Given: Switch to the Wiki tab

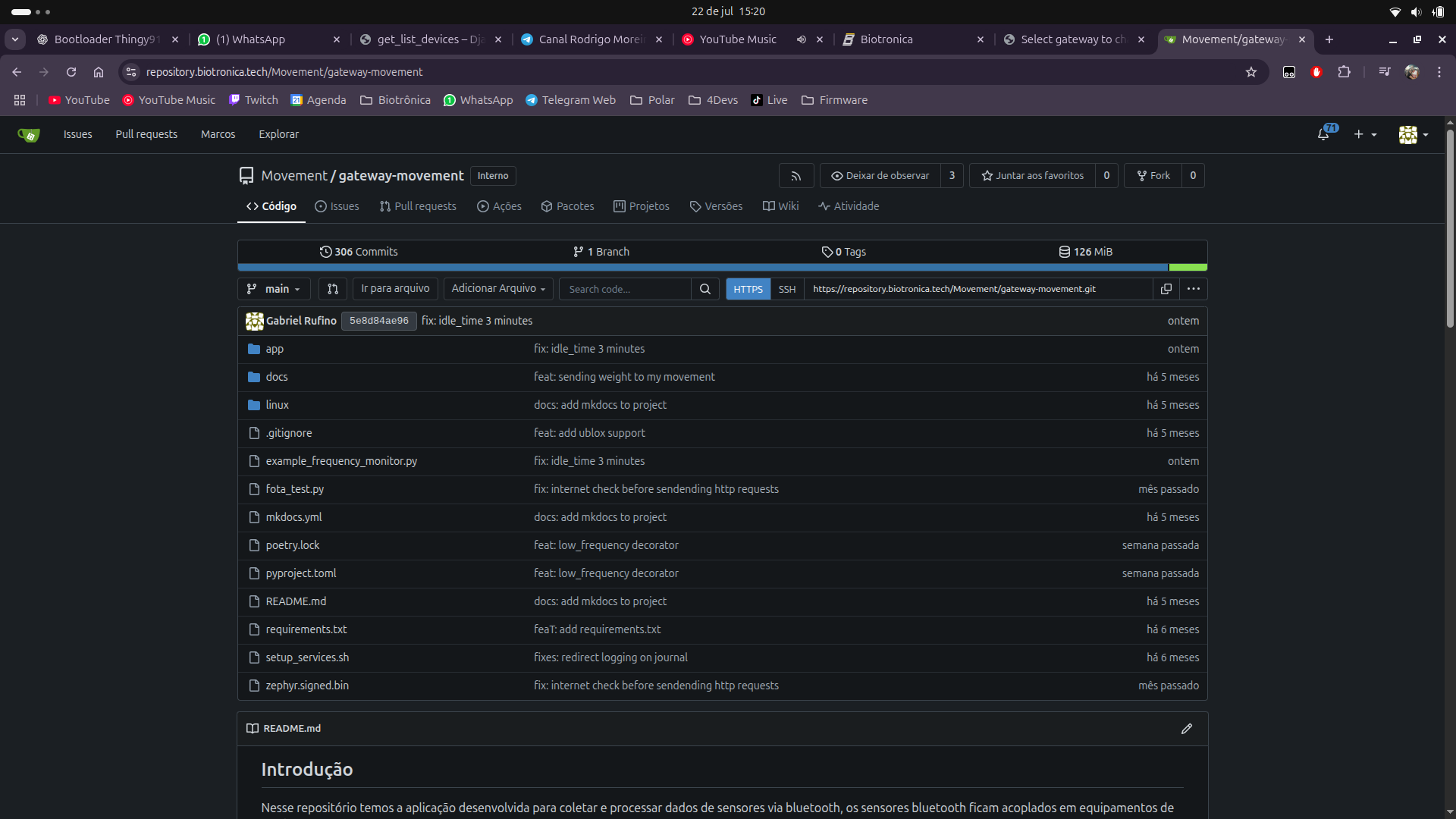Looking at the screenshot, I should click(780, 206).
